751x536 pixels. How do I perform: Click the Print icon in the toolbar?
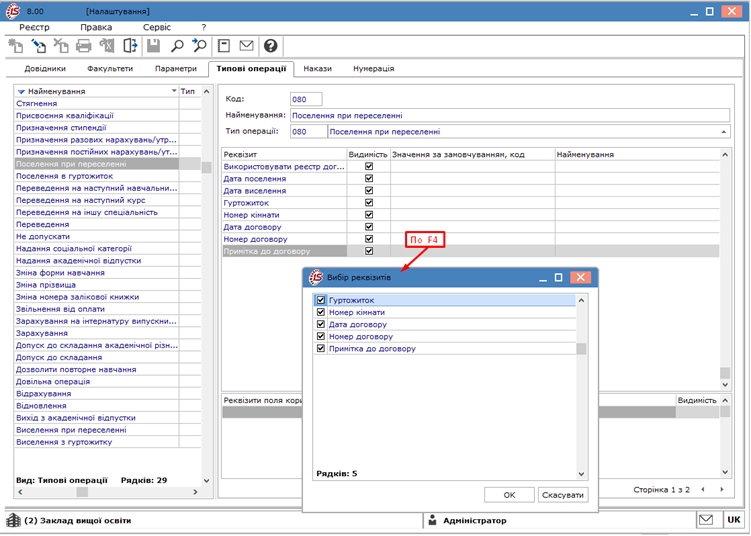(x=84, y=46)
